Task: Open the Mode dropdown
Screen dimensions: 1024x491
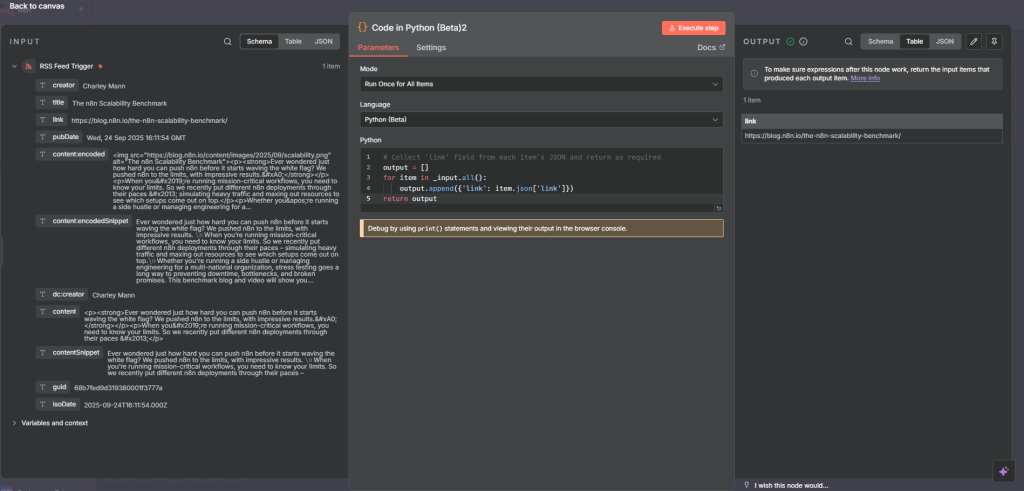Action: 540,85
